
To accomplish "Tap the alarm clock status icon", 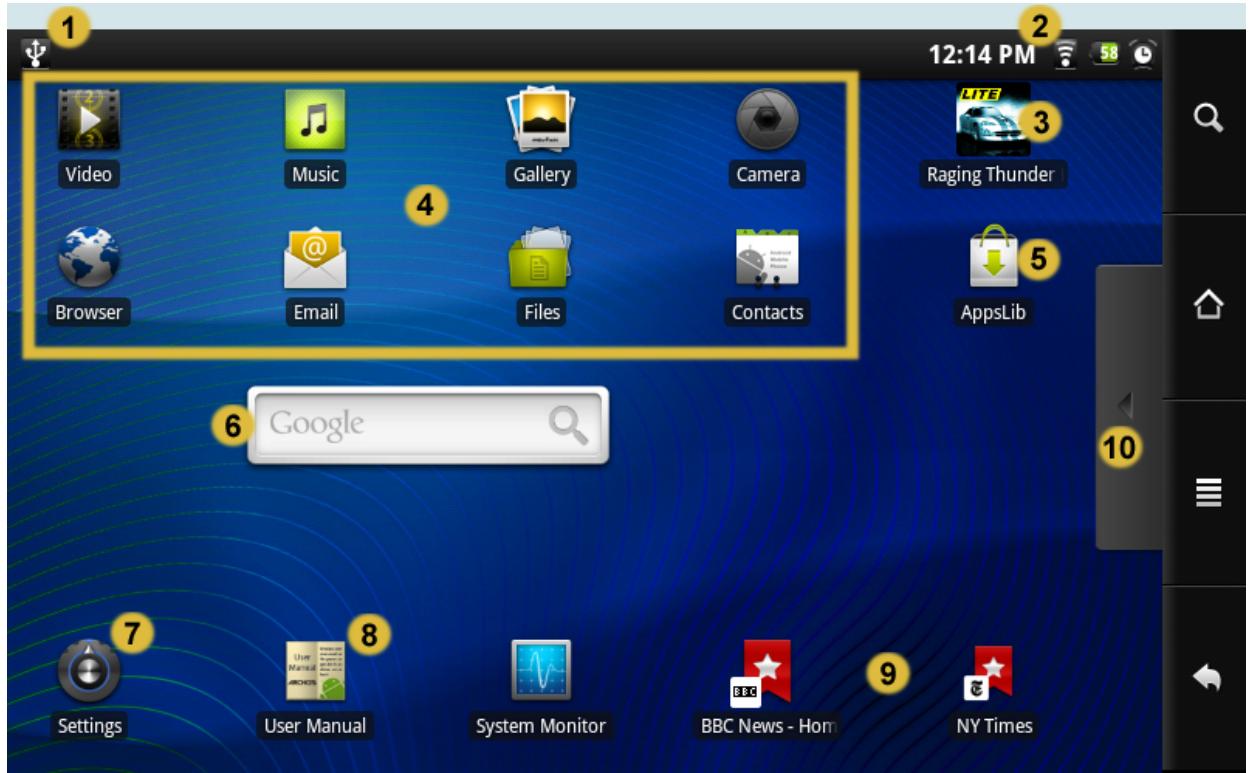I will [1142, 53].
